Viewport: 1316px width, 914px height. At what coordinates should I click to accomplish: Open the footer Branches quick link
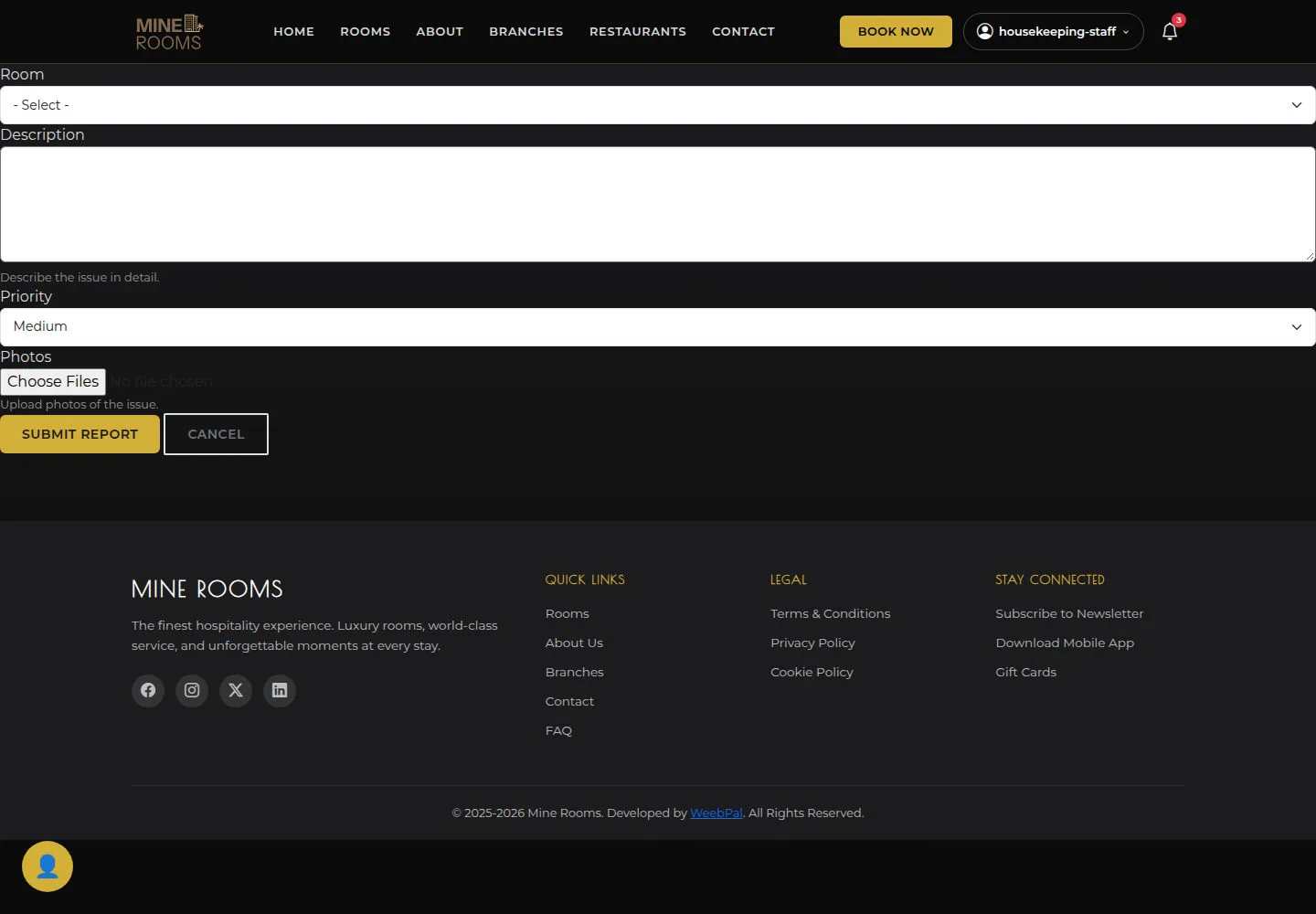[x=575, y=672]
